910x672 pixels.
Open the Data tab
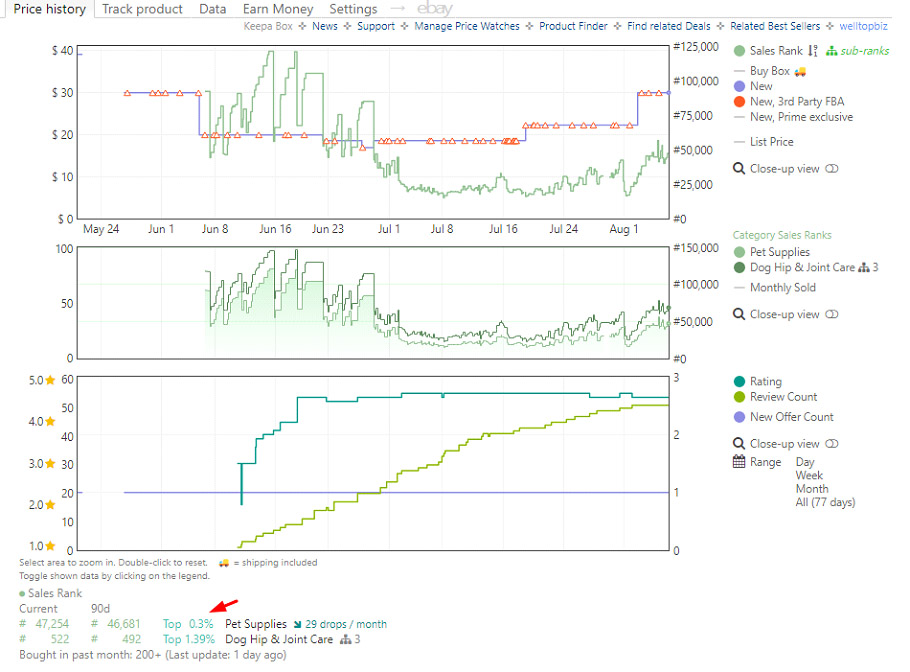click(x=212, y=9)
